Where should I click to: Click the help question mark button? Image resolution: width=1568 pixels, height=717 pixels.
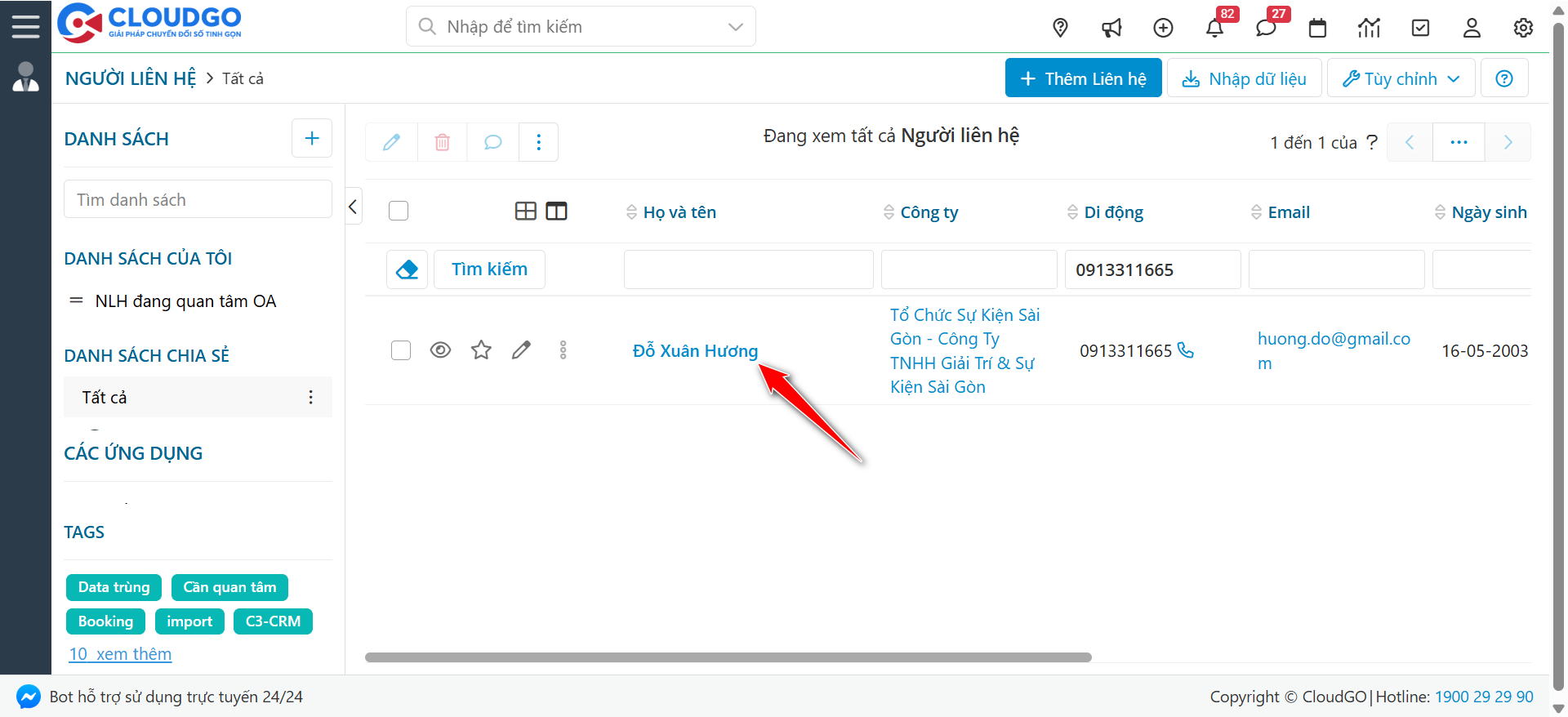coord(1504,78)
